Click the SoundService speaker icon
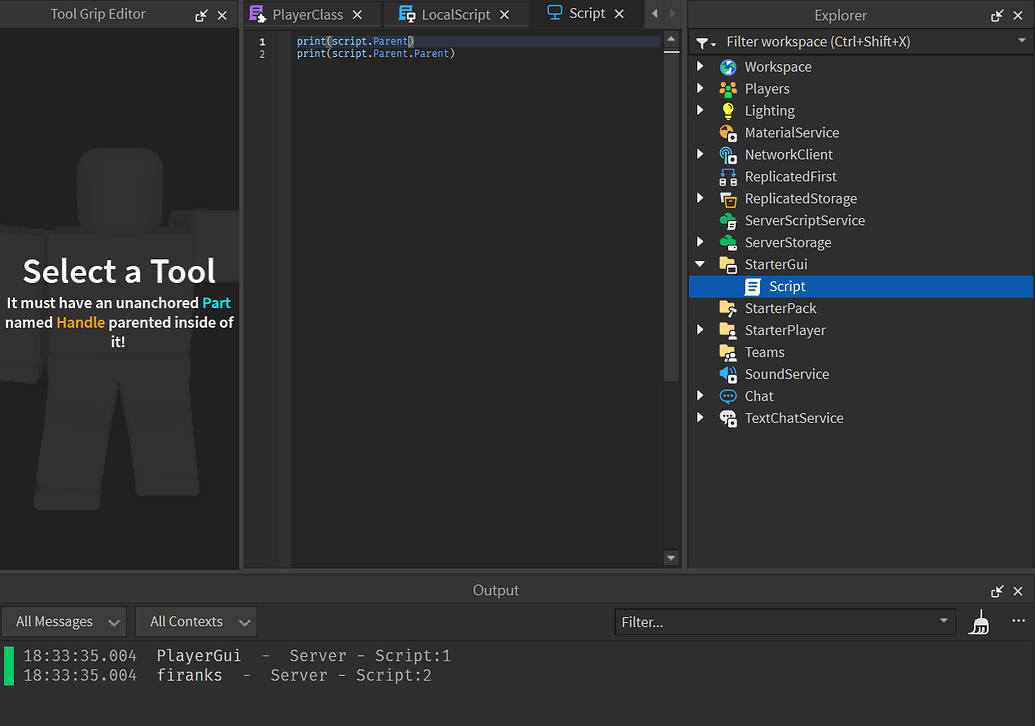The height and width of the screenshot is (726, 1035). click(727, 373)
